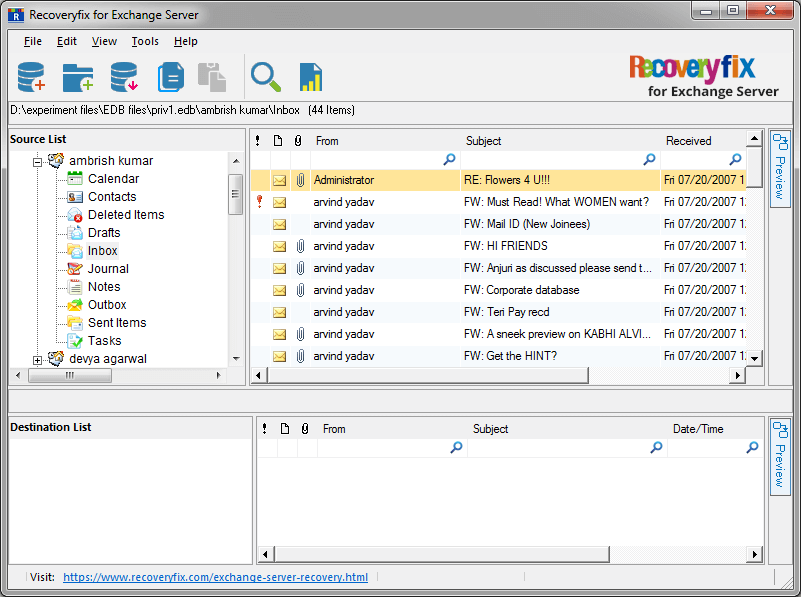Open the Tasks folder
The width and height of the screenshot is (801, 597).
click(104, 340)
